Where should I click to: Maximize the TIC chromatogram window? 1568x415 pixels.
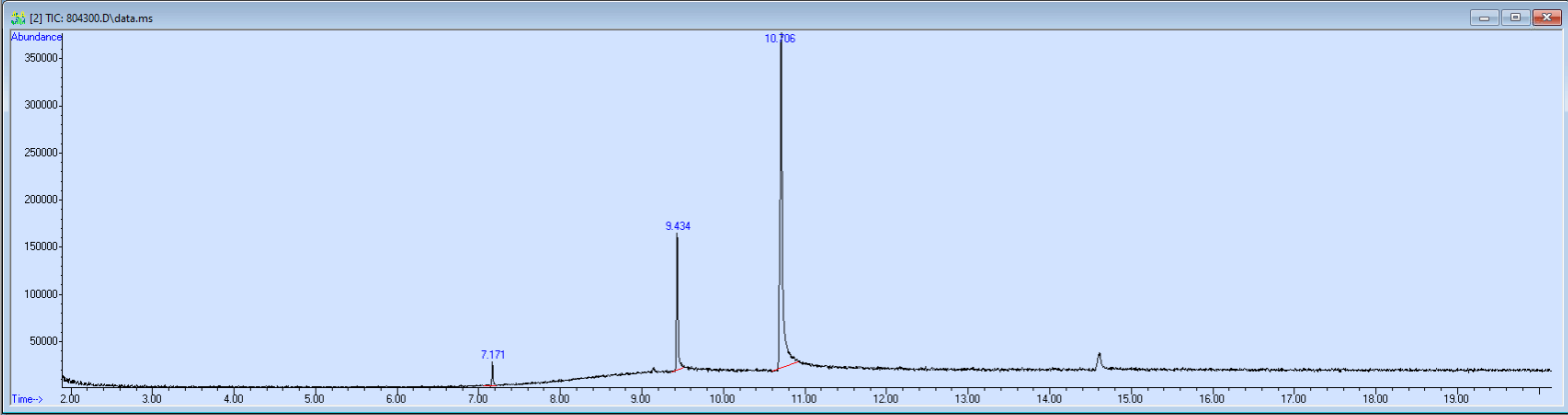[1515, 17]
